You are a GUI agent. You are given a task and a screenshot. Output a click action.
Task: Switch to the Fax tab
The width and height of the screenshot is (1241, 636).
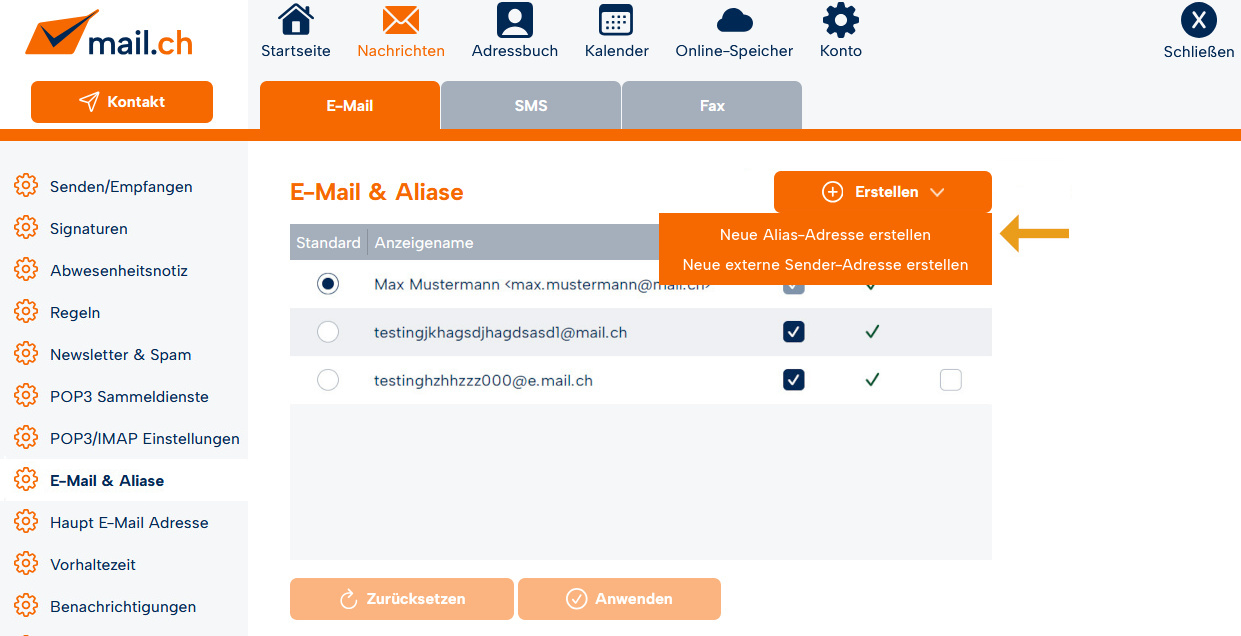coord(711,106)
